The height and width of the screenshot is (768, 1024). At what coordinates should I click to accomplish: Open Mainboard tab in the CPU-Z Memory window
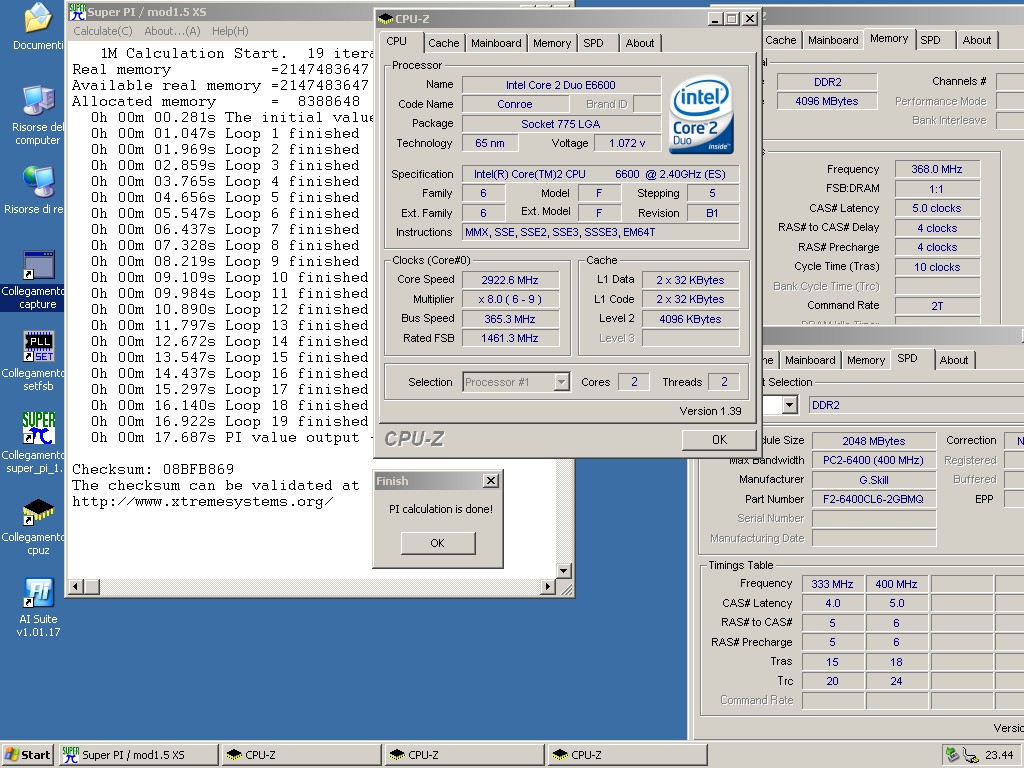tap(833, 40)
